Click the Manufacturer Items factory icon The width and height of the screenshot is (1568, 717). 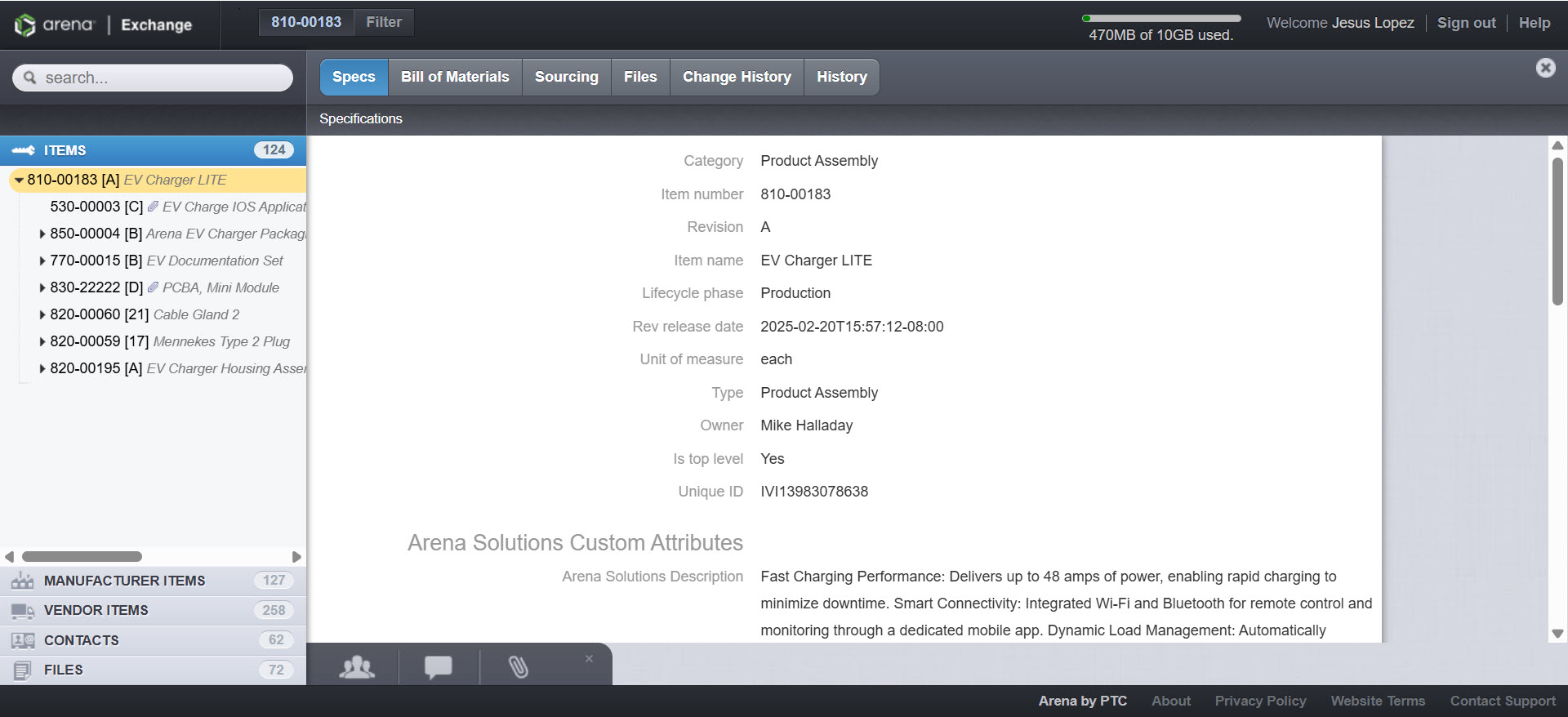pyautogui.click(x=23, y=581)
